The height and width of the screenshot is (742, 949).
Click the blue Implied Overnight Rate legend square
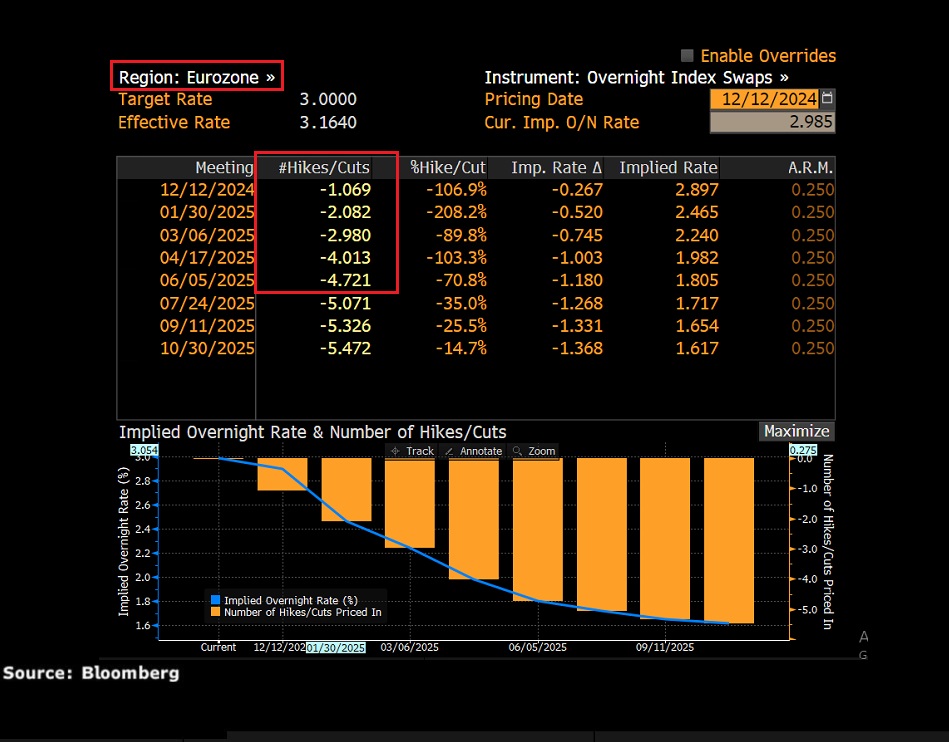[211, 600]
